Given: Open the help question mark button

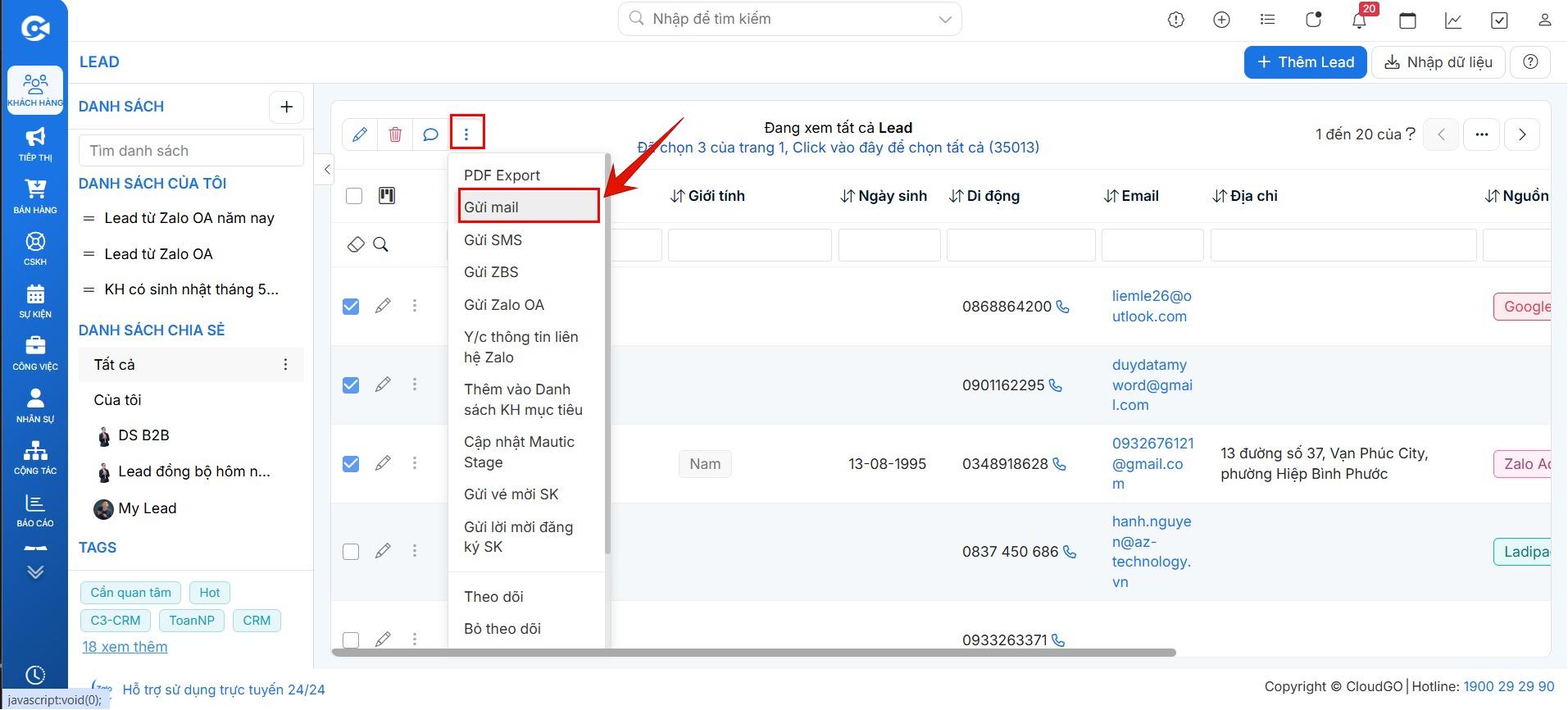Looking at the screenshot, I should tap(1530, 62).
